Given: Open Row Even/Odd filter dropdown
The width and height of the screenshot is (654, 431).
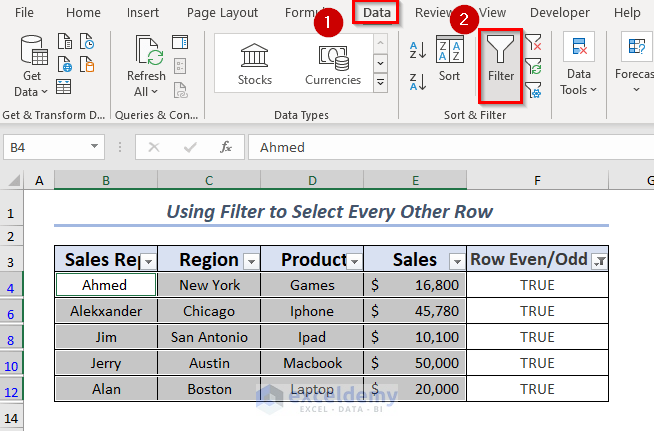Looking at the screenshot, I should click(599, 261).
